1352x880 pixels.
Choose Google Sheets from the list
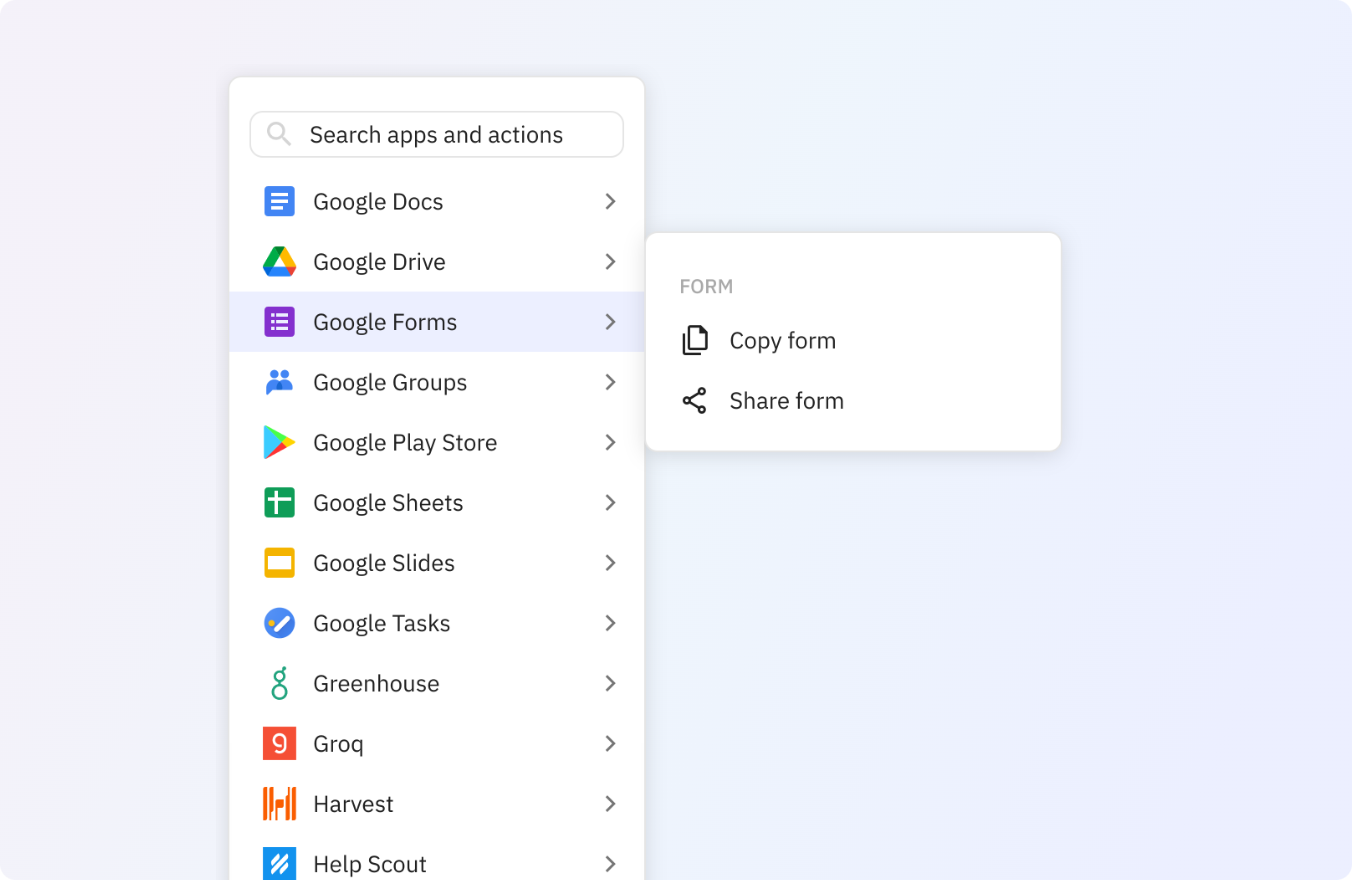tap(437, 502)
